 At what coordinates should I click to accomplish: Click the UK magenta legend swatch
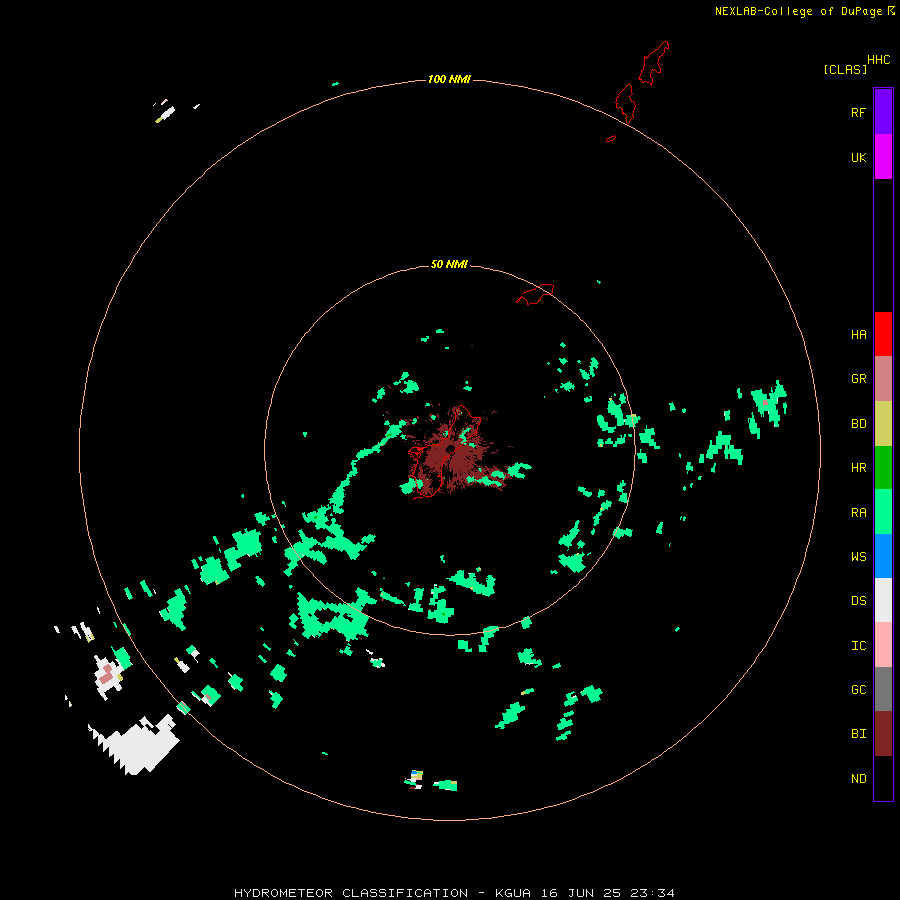tap(883, 157)
